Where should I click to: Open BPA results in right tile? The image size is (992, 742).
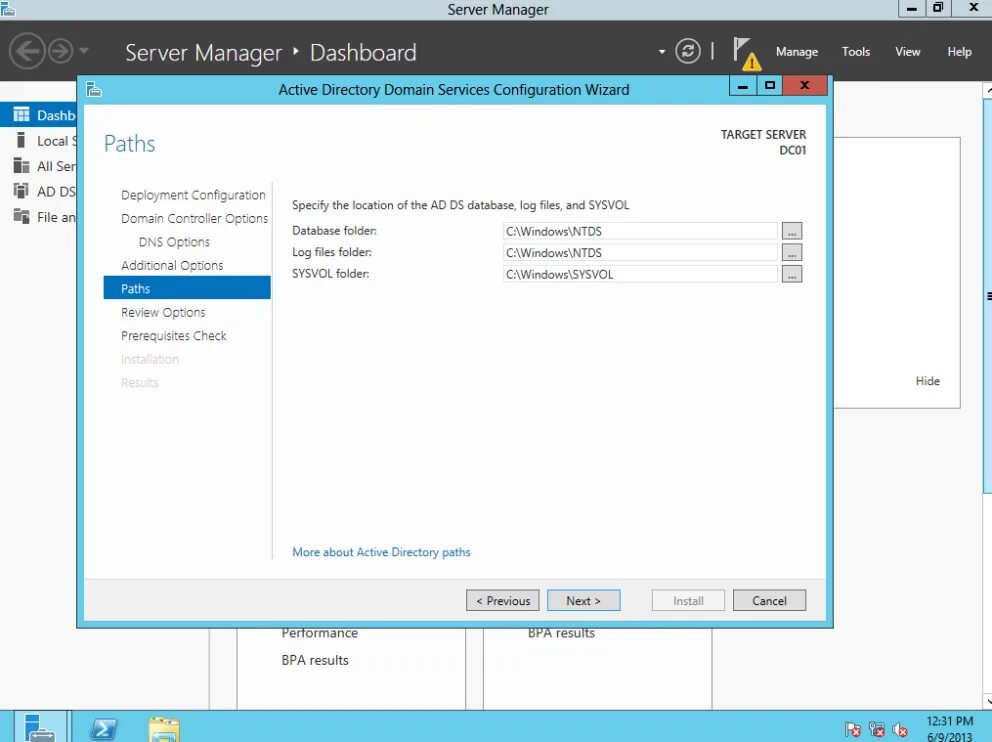coord(561,633)
